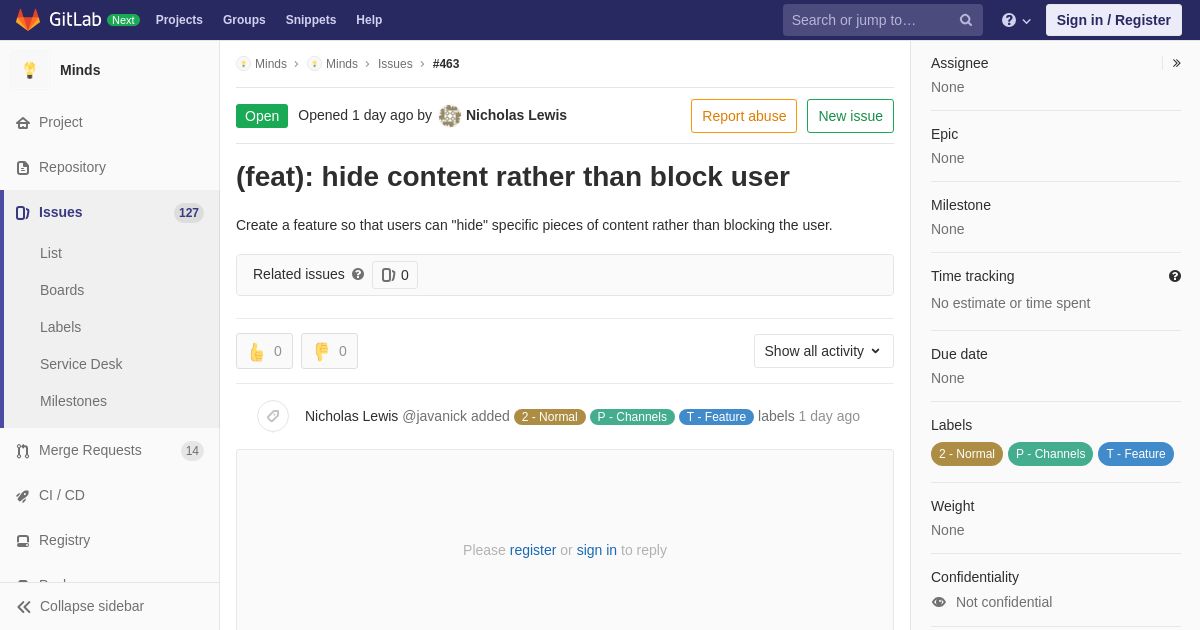Open the Snippets menu item

[311, 20]
